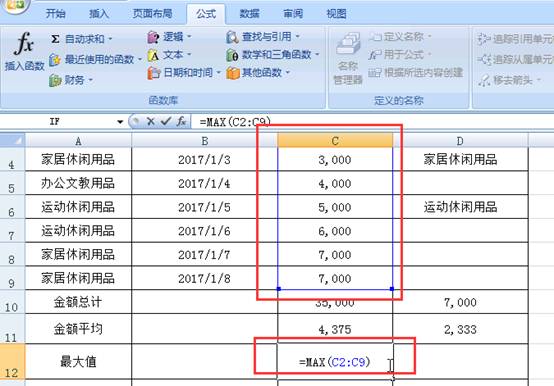Open the More Functions (其他函数) icon
The height and width of the screenshot is (386, 554).
click(x=233, y=73)
